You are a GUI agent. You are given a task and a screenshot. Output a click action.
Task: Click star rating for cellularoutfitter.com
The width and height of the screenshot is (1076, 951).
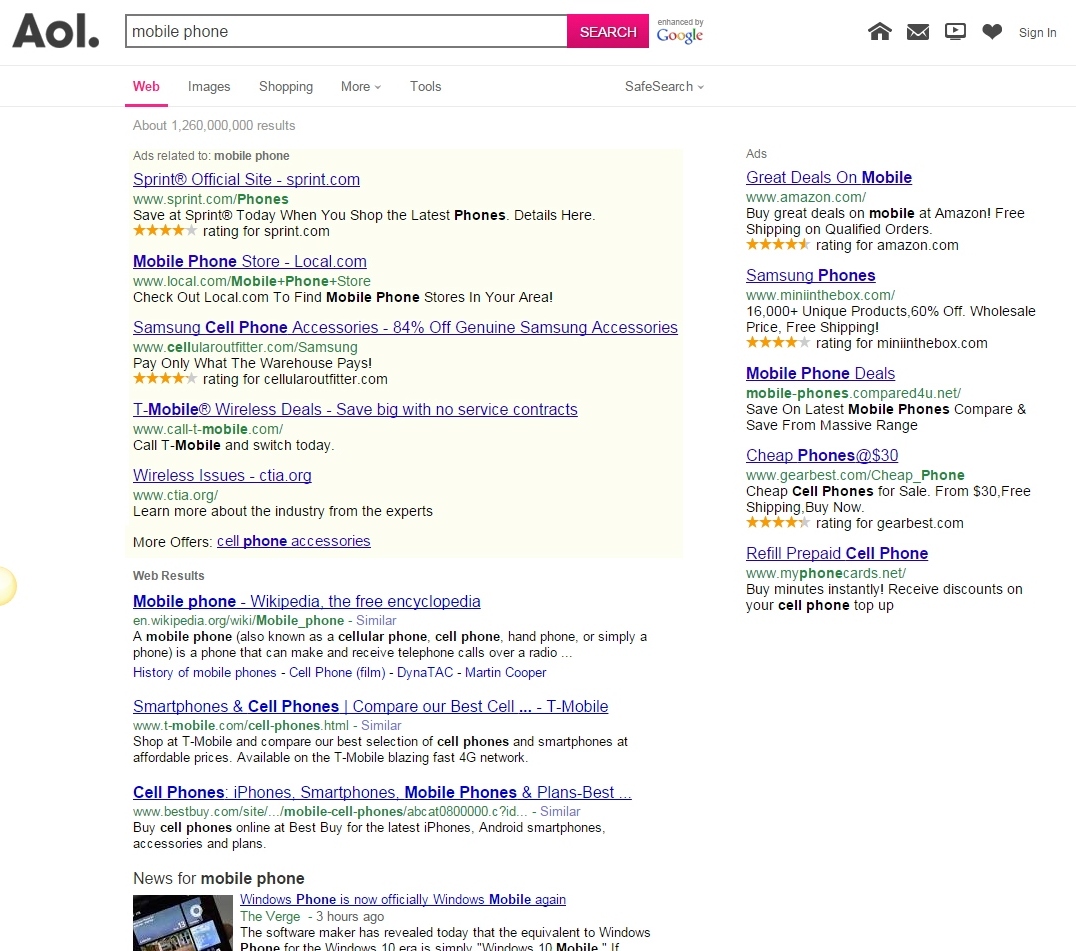165,379
